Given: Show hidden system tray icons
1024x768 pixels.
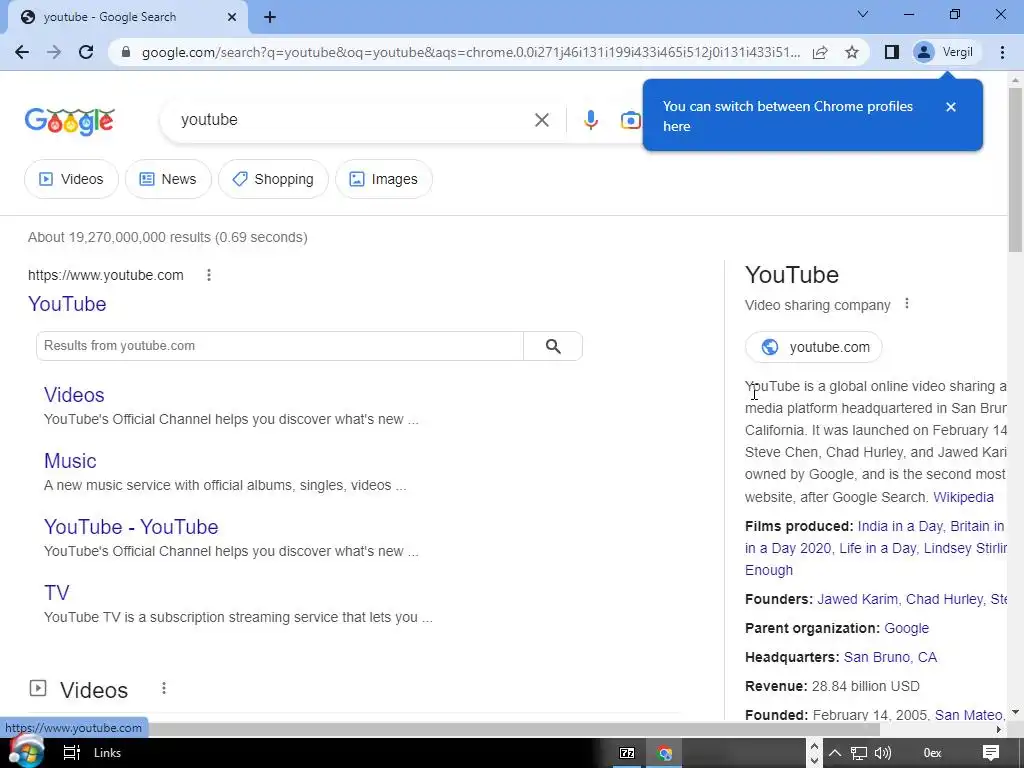Looking at the screenshot, I should point(835,753).
